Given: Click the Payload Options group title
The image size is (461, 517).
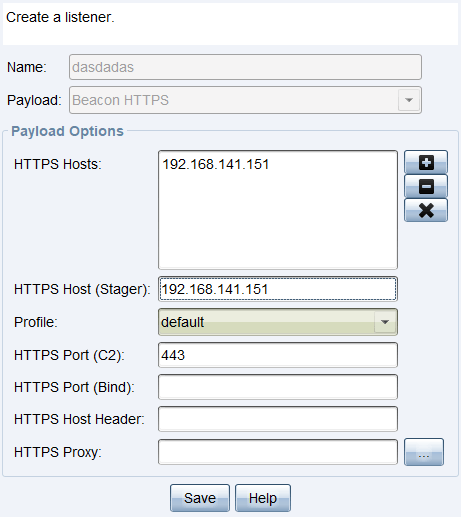Looking at the screenshot, I should pos(67,131).
